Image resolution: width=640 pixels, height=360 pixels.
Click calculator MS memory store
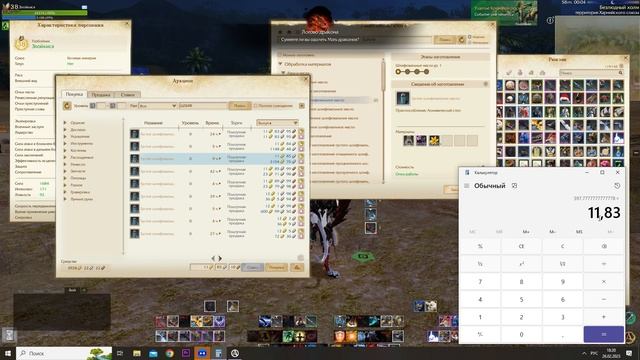coord(579,232)
